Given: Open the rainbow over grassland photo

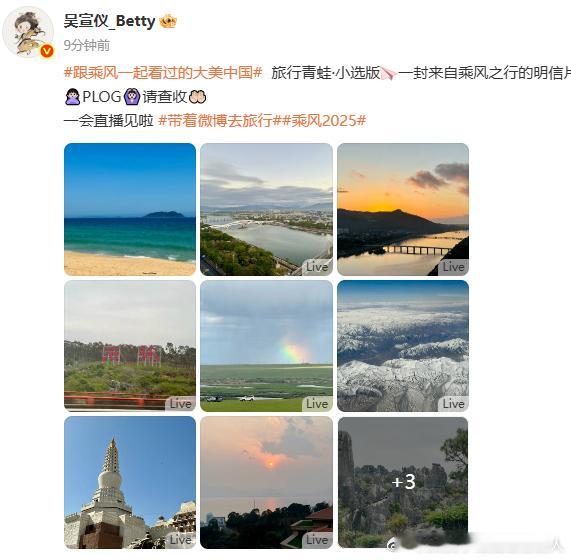Looking at the screenshot, I should click(x=267, y=346).
